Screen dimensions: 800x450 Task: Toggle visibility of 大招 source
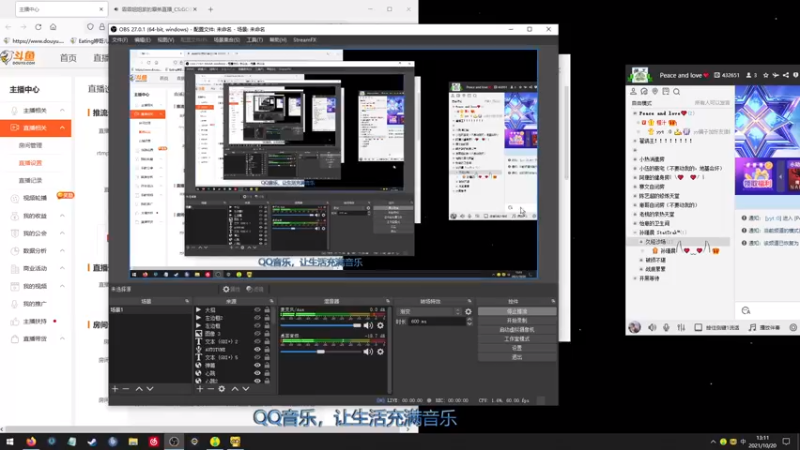point(257,310)
